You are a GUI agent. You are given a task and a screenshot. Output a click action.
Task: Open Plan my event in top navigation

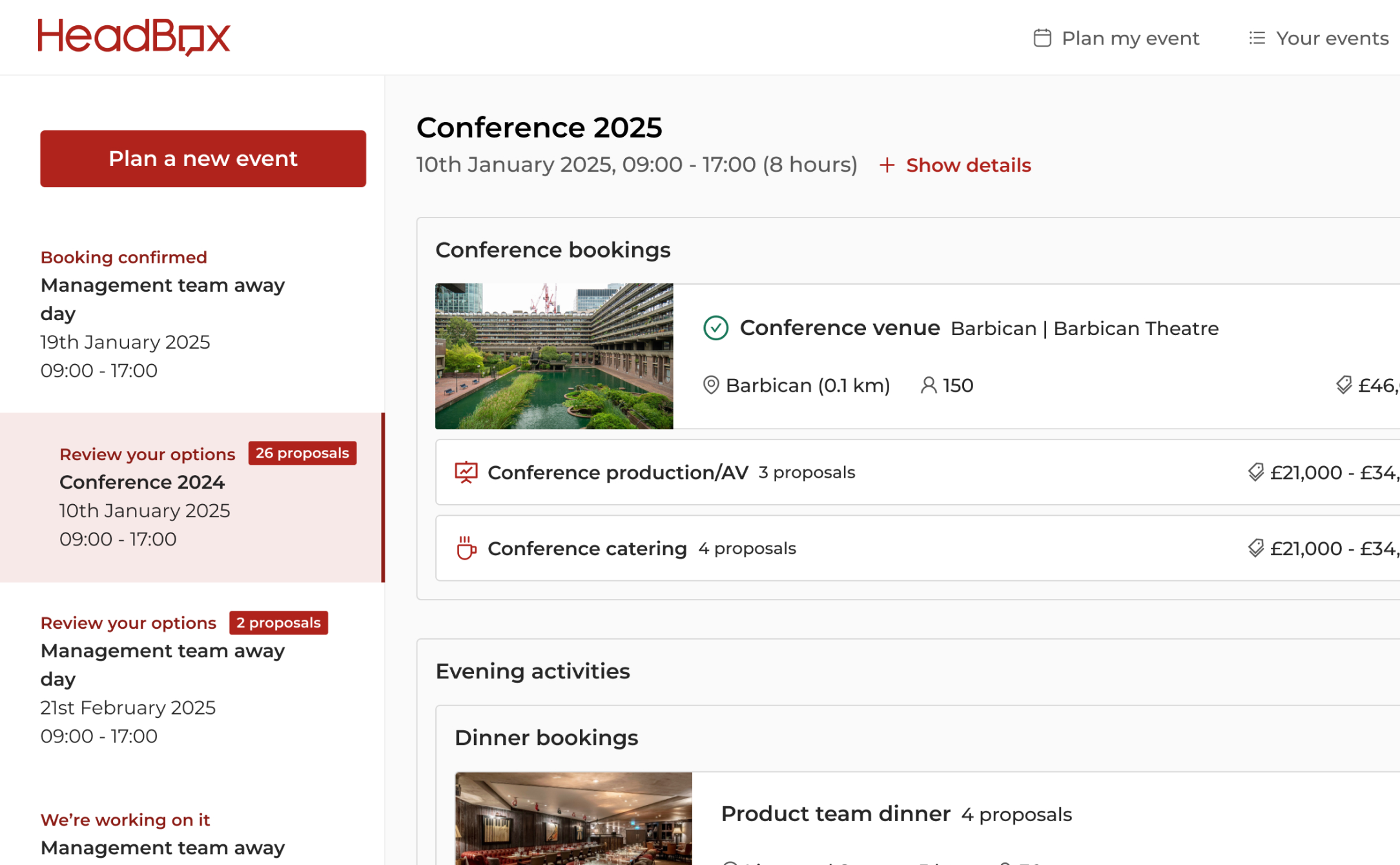coord(1130,38)
